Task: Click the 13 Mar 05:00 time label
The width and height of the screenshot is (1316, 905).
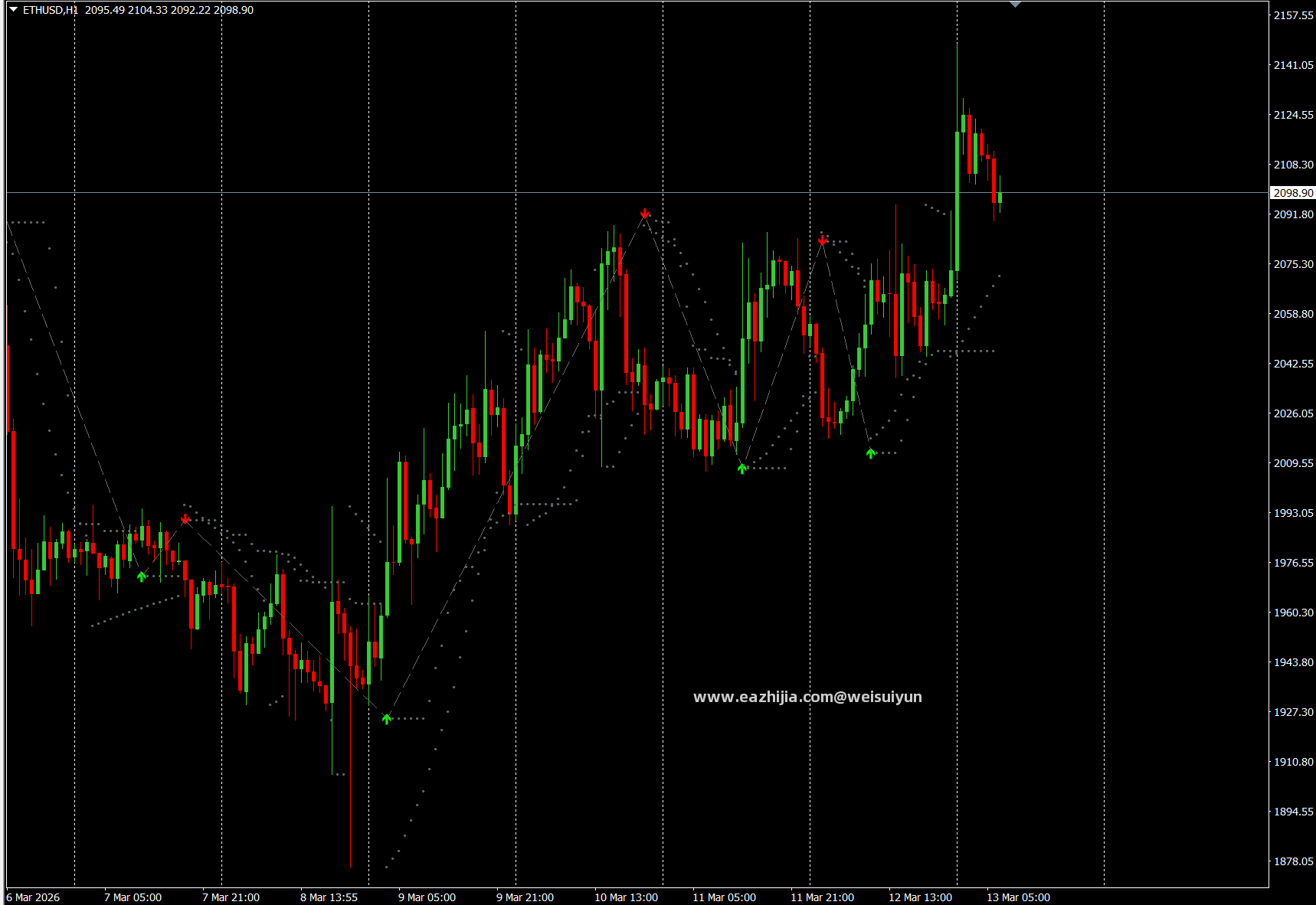Action: pos(1018,897)
